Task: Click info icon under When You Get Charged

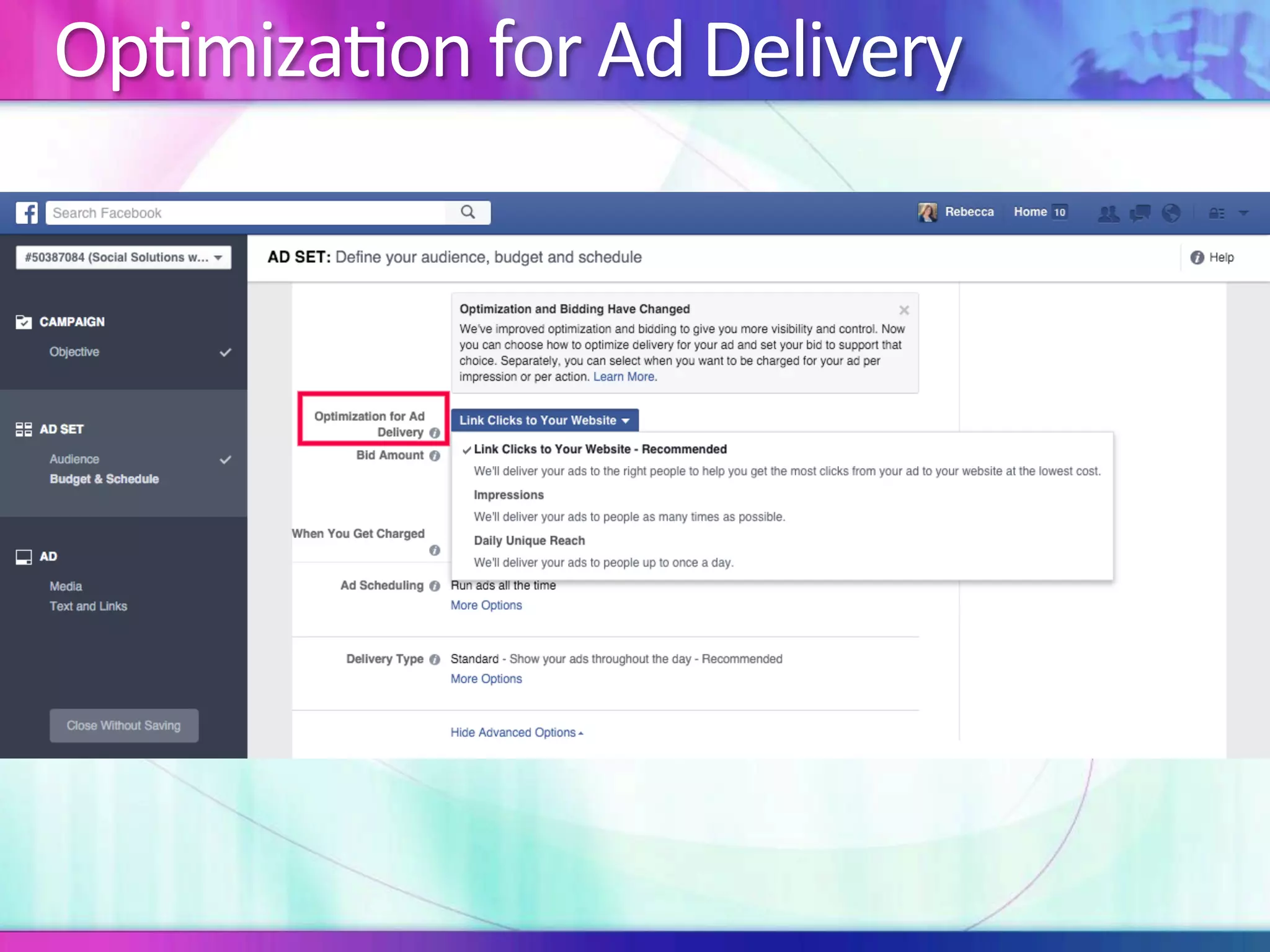Action: coord(435,550)
